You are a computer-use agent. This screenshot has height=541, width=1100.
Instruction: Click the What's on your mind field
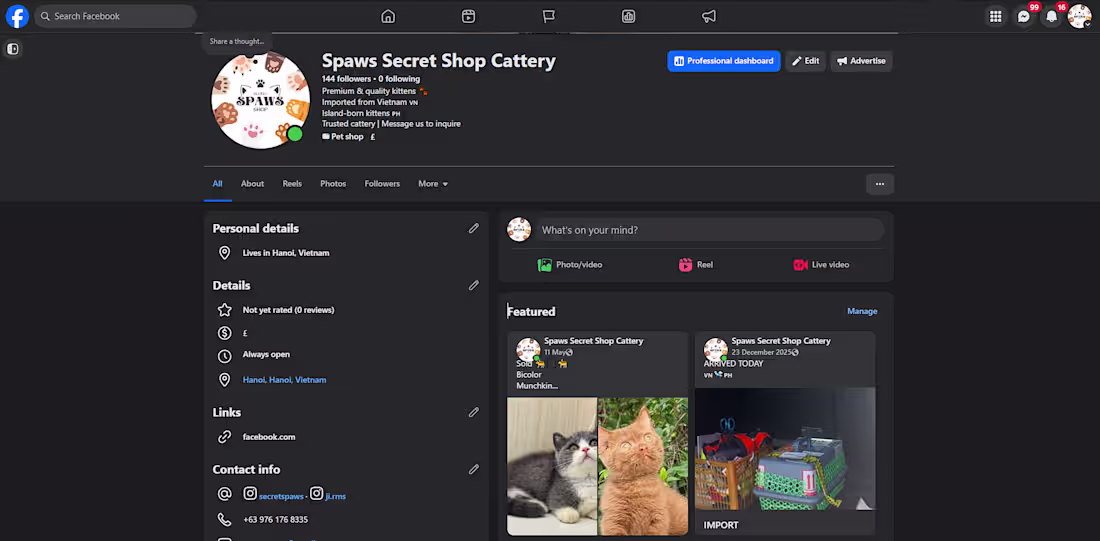[709, 229]
